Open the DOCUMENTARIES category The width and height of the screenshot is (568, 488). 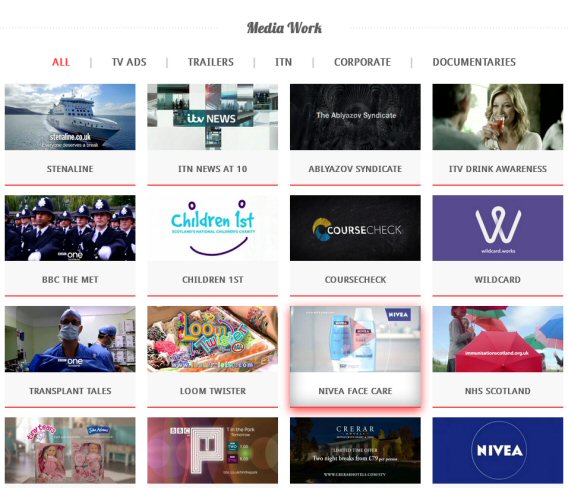[474, 62]
